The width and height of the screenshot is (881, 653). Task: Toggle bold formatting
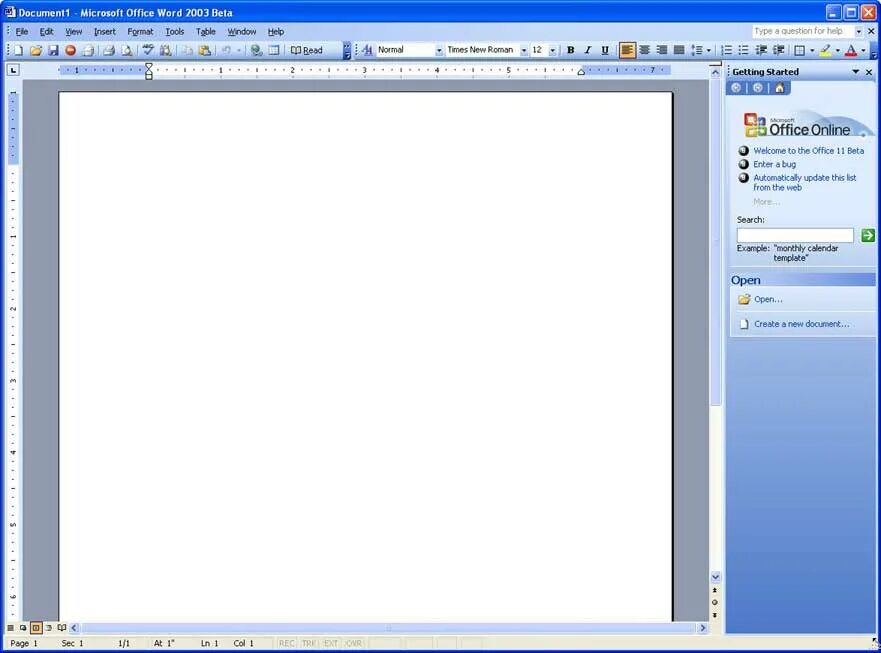570,51
